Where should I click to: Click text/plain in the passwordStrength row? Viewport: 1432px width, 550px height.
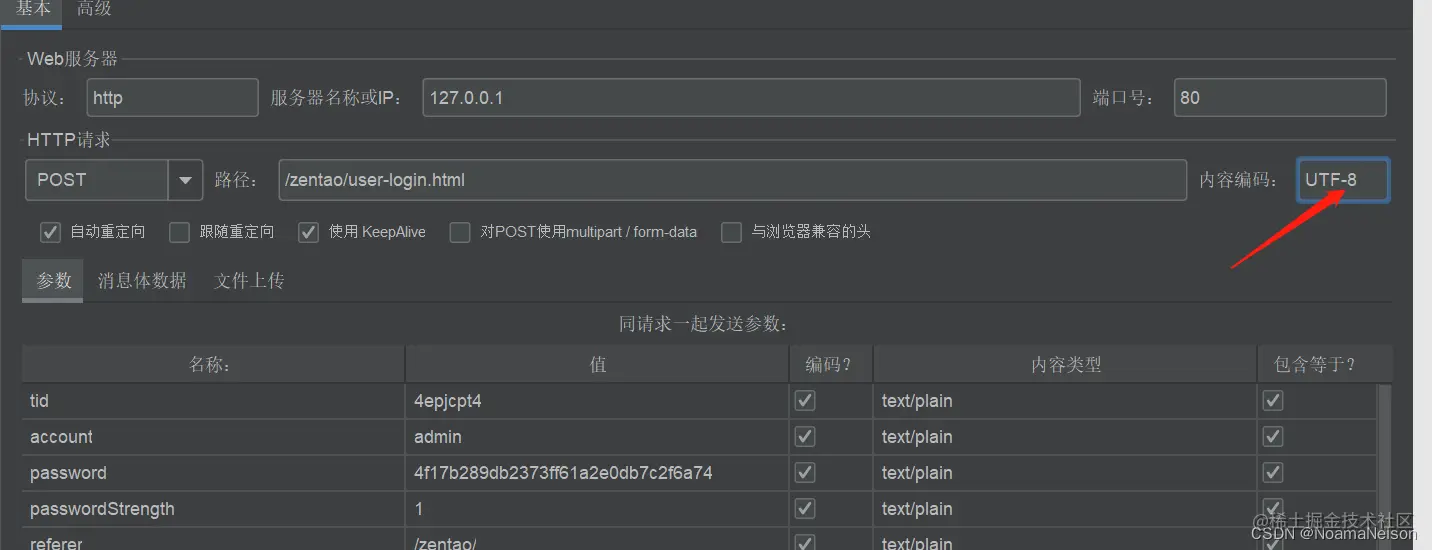pyautogui.click(x=1065, y=509)
